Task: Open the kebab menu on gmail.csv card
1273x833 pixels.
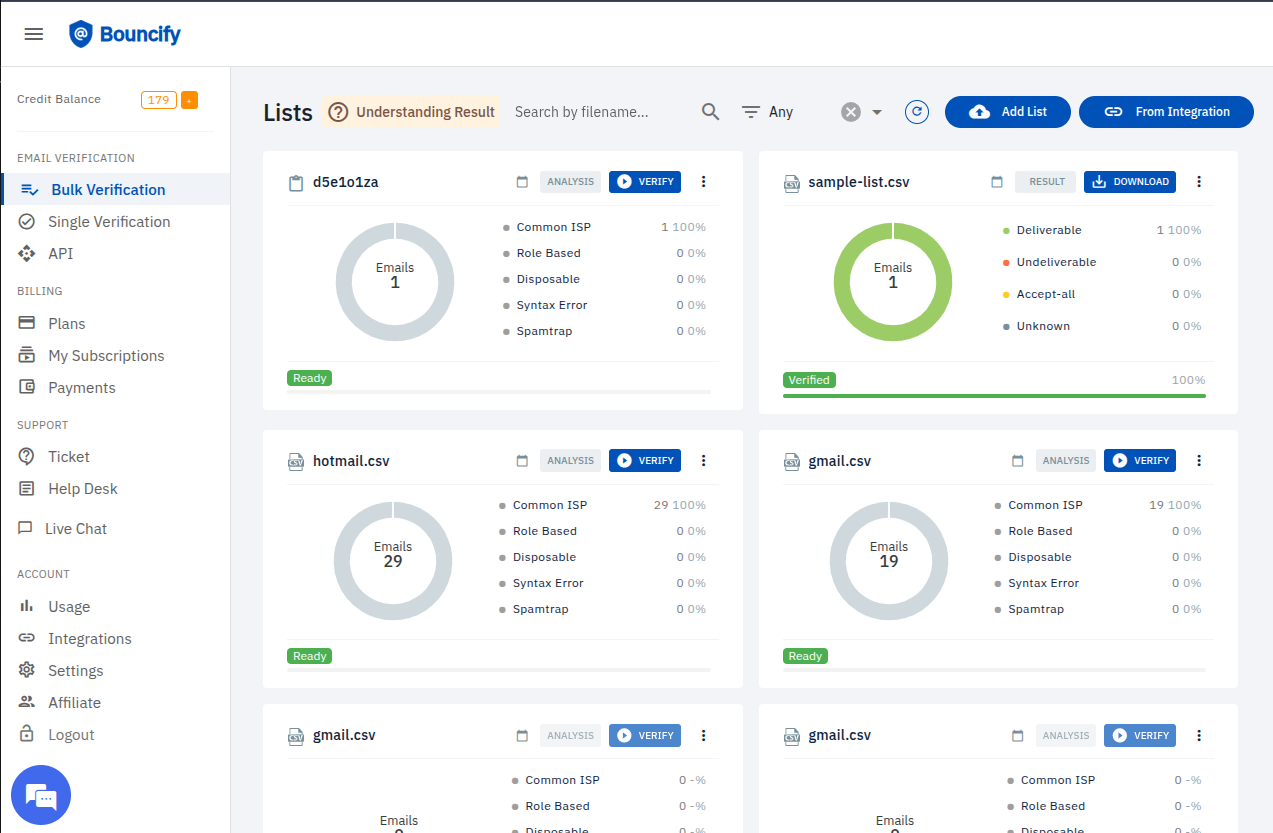Action: click(1199, 460)
